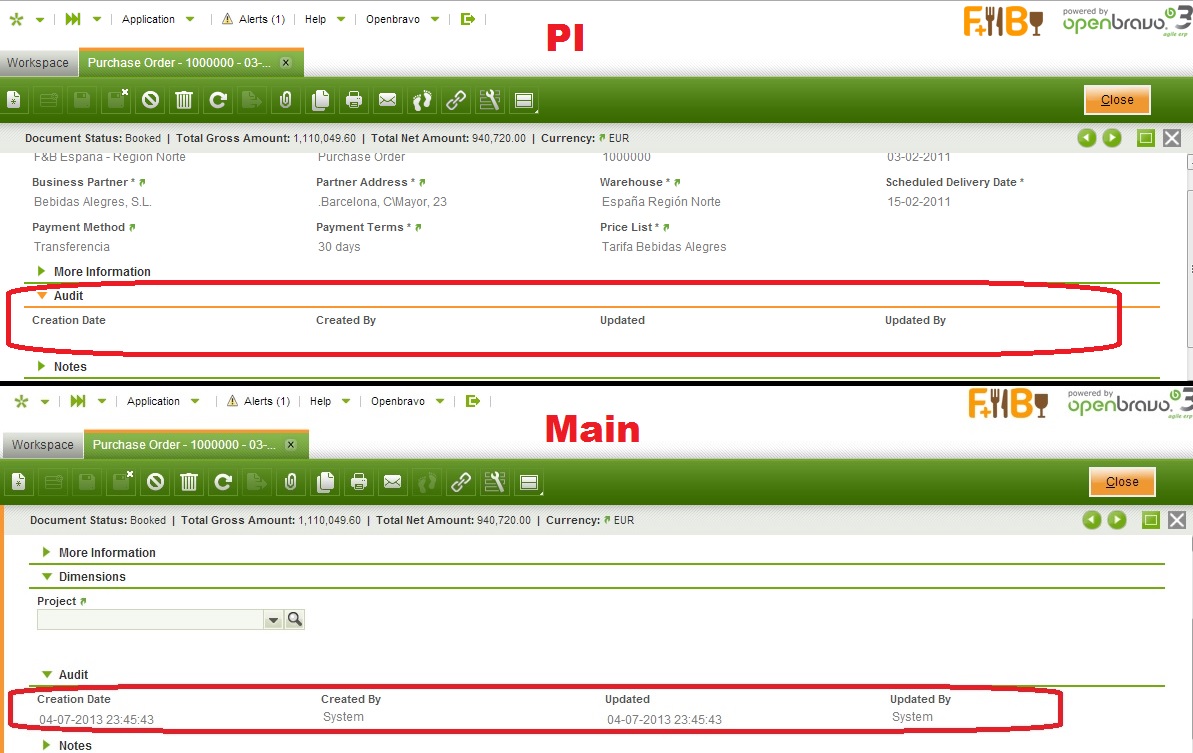This screenshot has width=1193, height=753.
Task: Click maximize form icon in Main window
Action: pos(1151,519)
